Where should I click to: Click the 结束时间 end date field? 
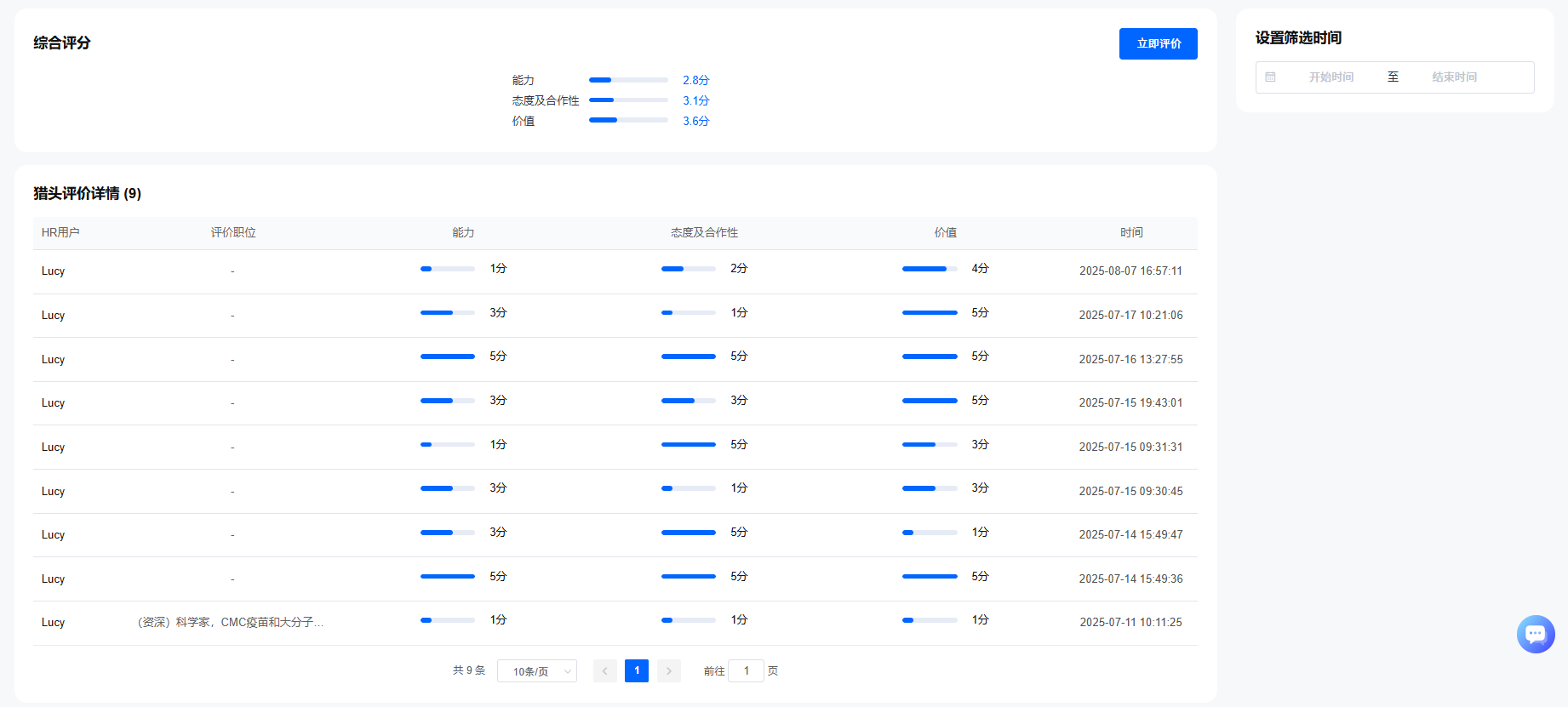(x=1455, y=77)
